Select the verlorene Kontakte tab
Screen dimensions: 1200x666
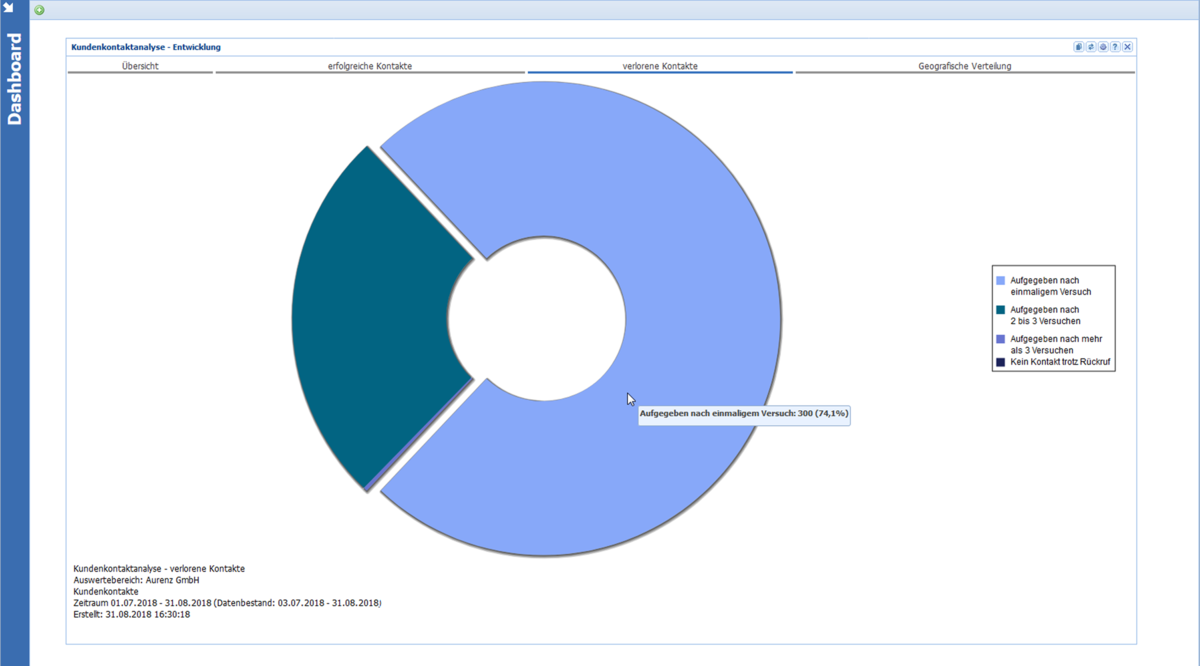[660, 66]
